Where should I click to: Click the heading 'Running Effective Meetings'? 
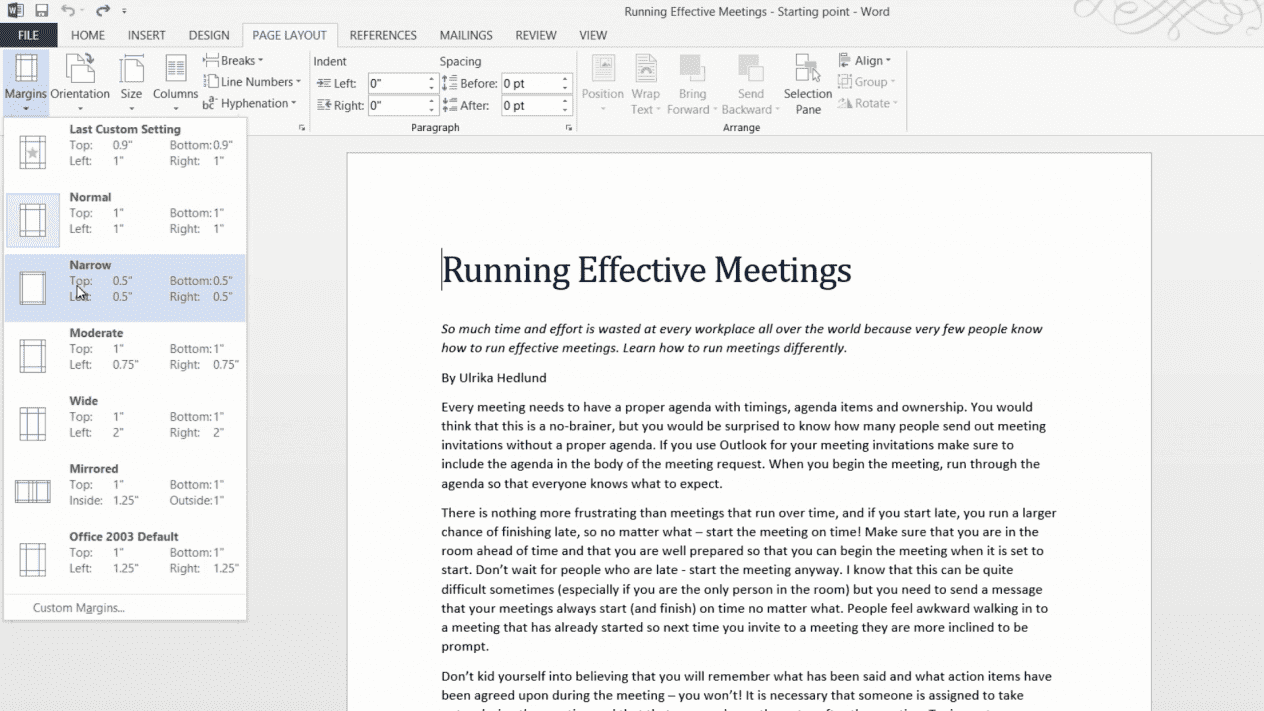coord(646,270)
